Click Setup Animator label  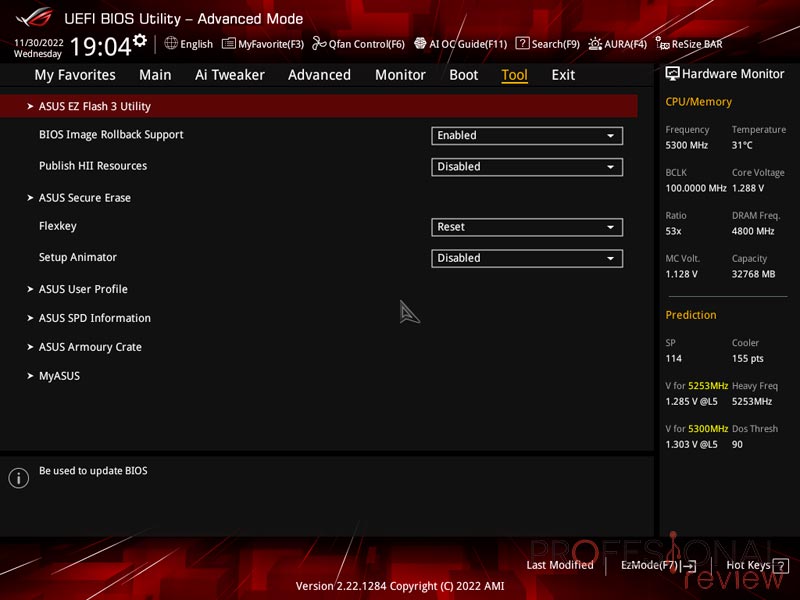point(78,257)
